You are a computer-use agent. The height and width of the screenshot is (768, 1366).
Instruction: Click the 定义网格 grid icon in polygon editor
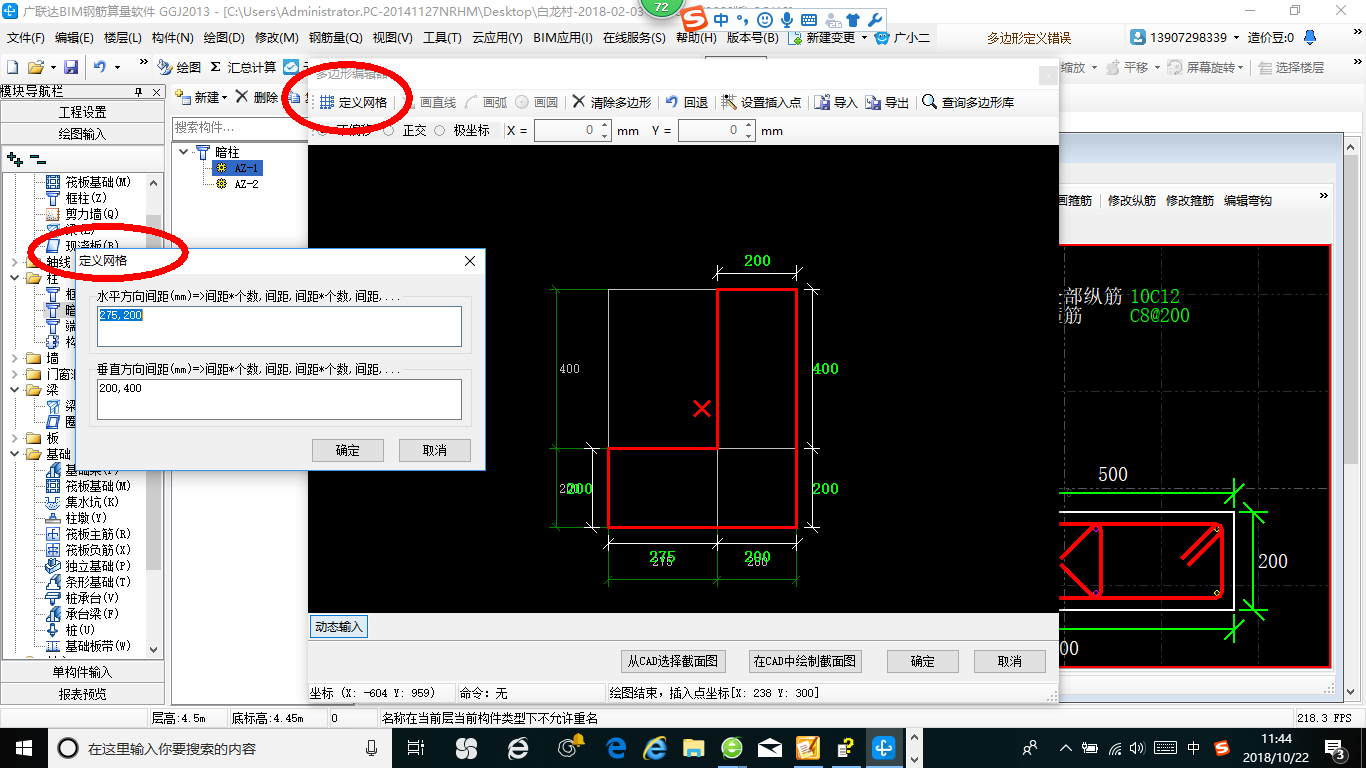[x=327, y=102]
